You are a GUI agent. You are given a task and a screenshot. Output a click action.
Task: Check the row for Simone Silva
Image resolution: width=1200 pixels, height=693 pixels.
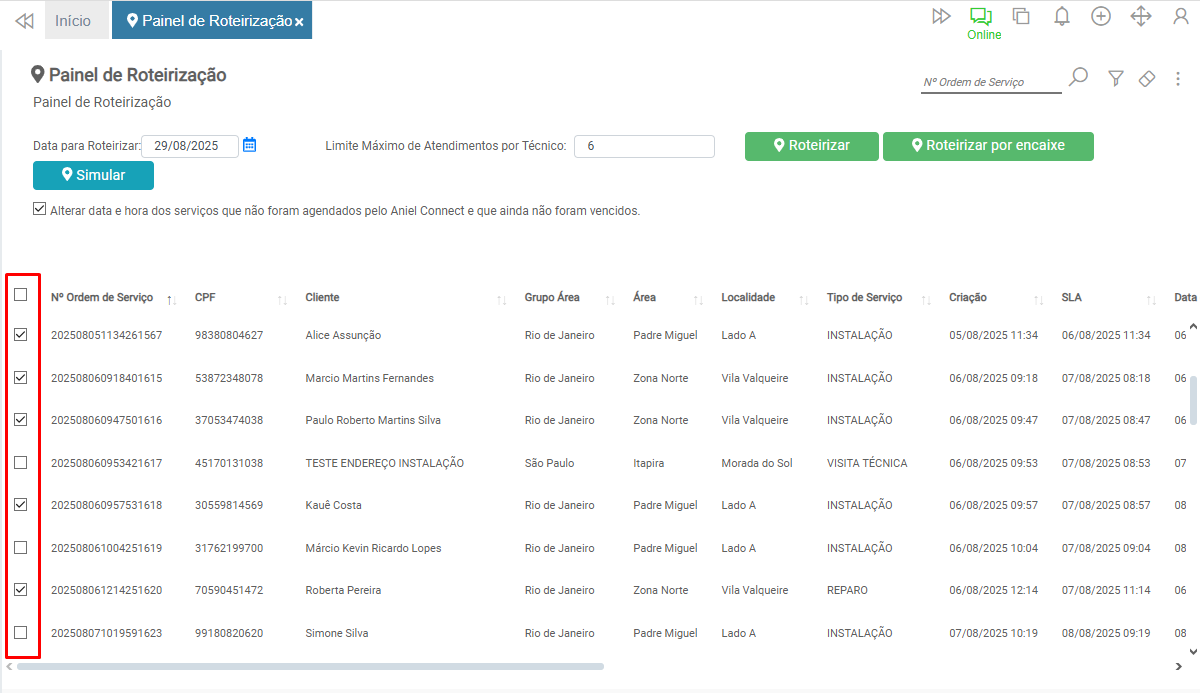point(21,633)
